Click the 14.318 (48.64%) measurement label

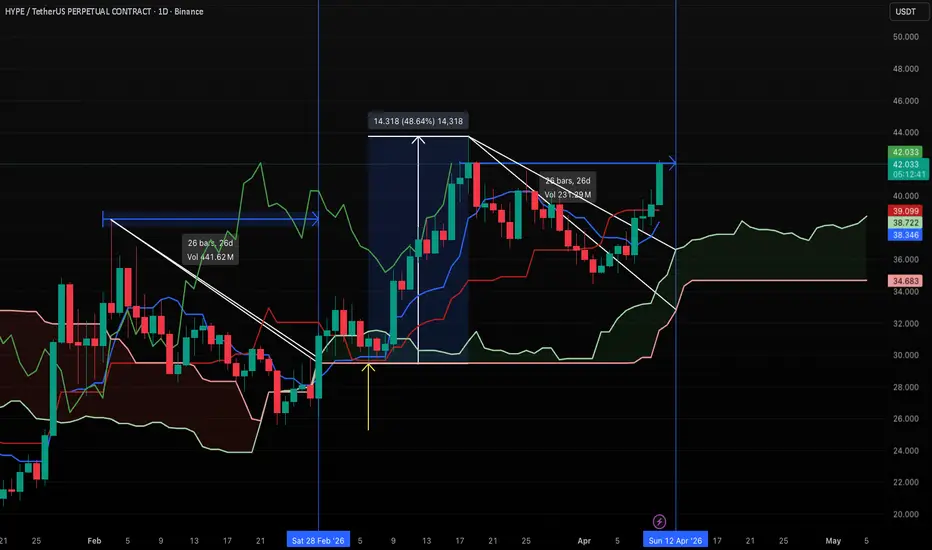418,121
